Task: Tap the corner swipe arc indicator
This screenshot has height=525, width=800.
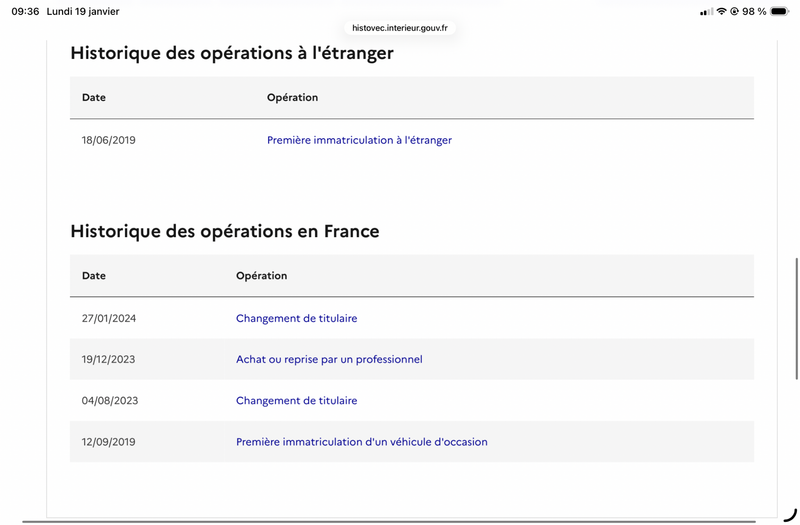Action: [789, 514]
